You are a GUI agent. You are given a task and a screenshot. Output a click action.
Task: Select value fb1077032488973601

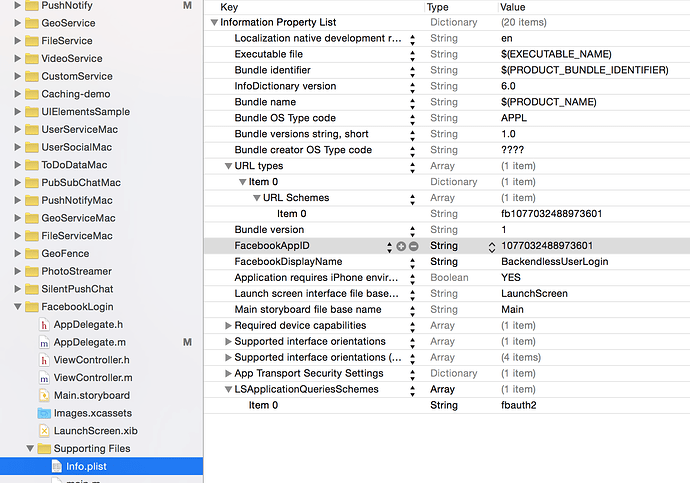(x=551, y=214)
